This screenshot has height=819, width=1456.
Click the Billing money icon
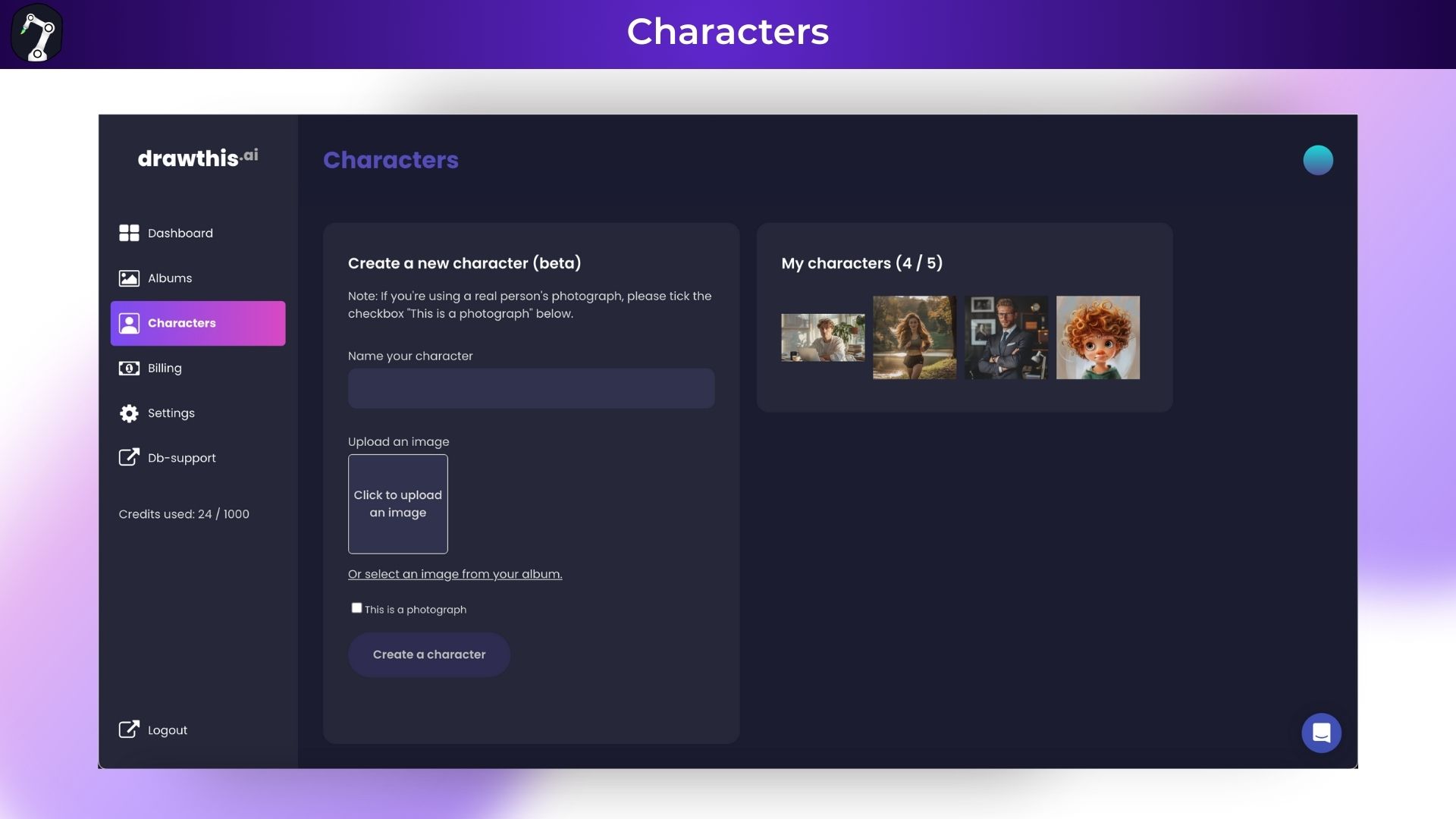(x=129, y=369)
